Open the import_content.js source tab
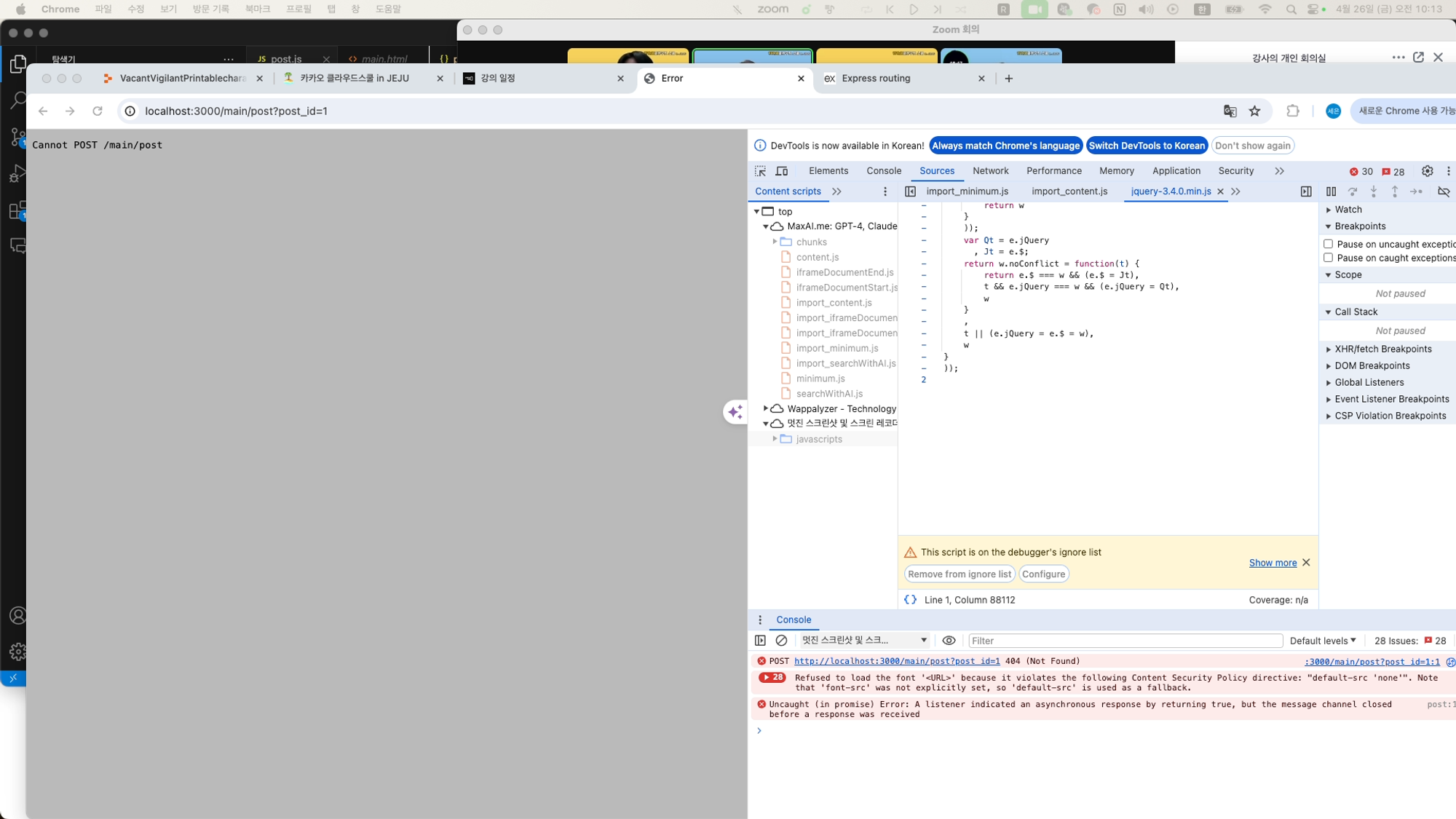 coord(1069,191)
